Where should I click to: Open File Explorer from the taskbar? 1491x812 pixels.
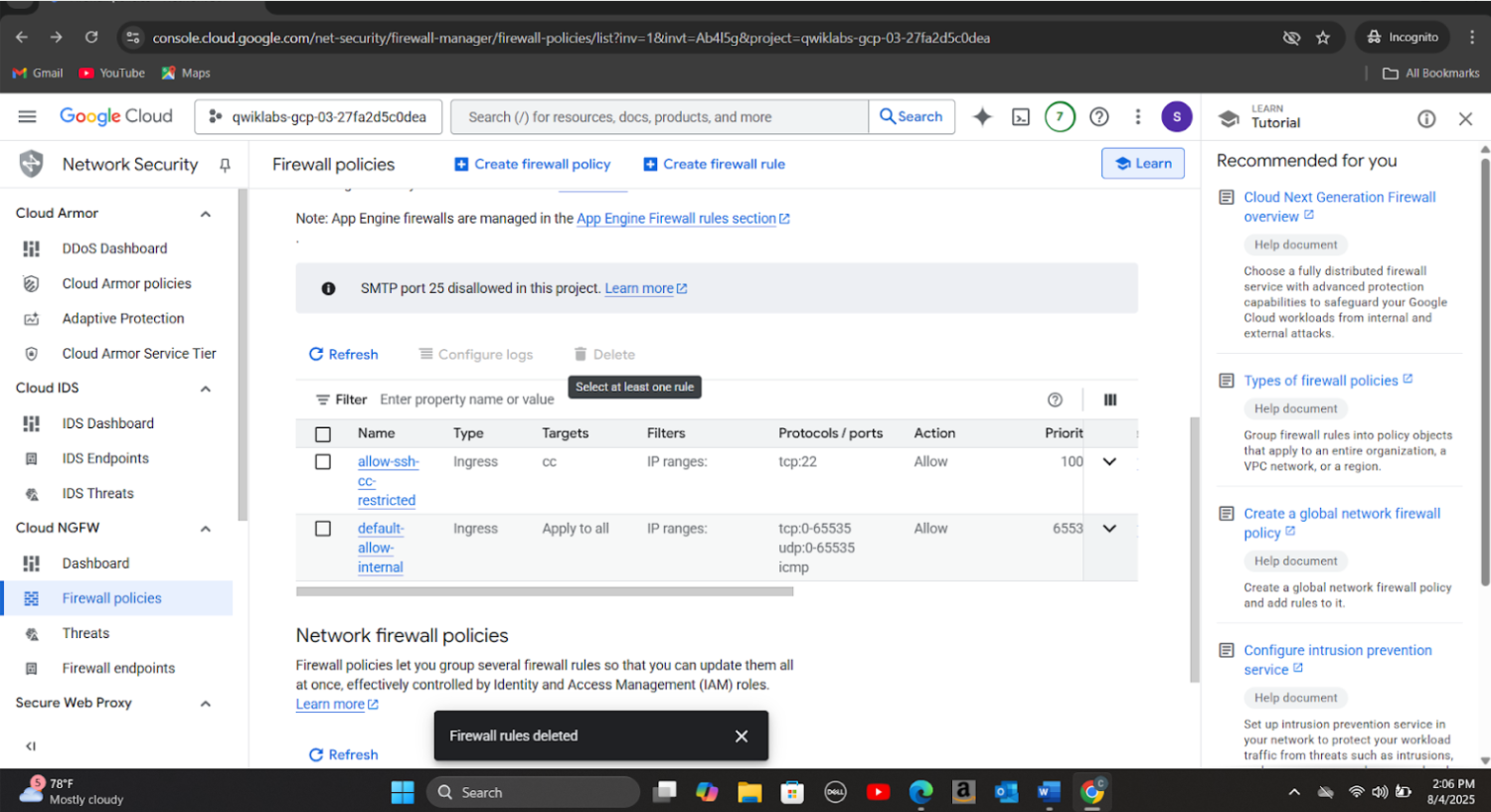coord(748,792)
